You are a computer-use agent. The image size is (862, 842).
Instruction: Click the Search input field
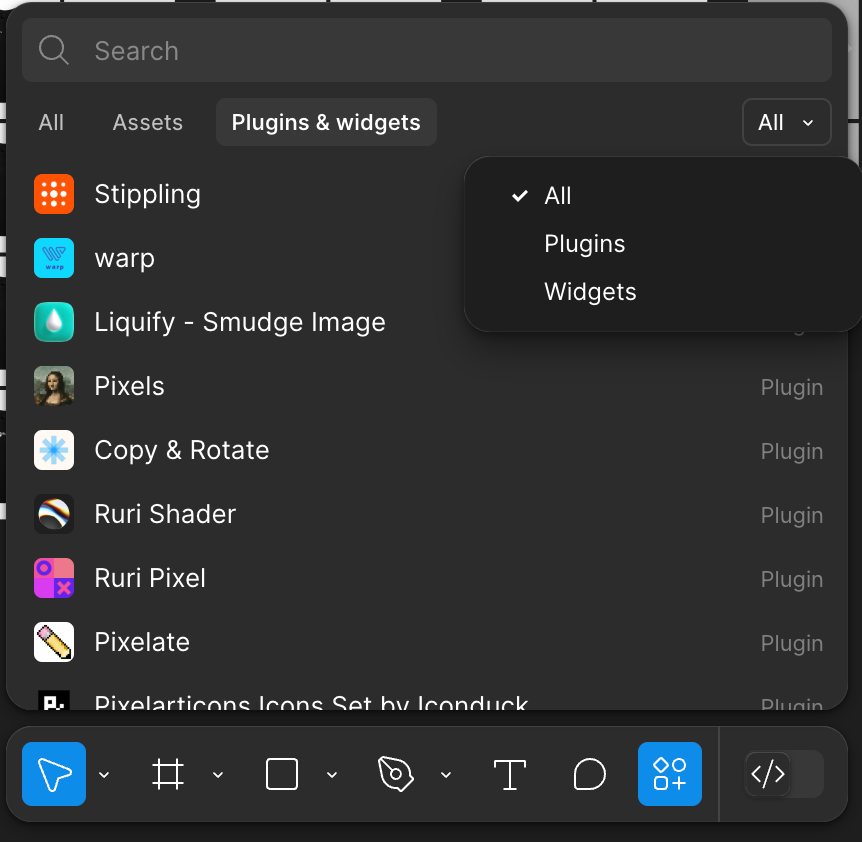427,51
